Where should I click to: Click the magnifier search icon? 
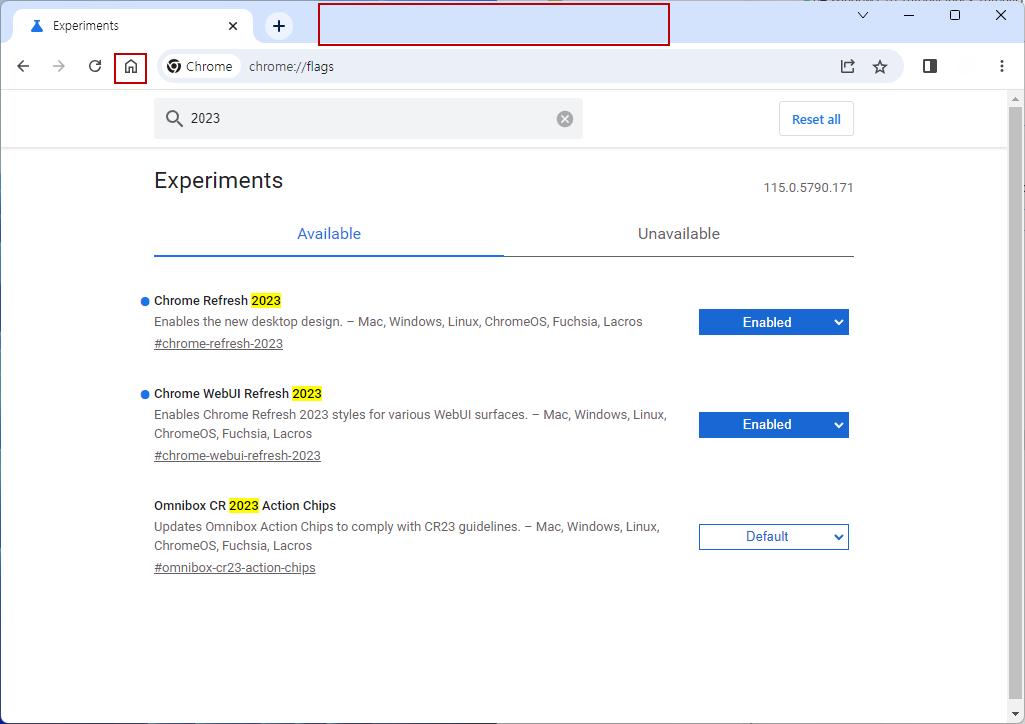174,118
